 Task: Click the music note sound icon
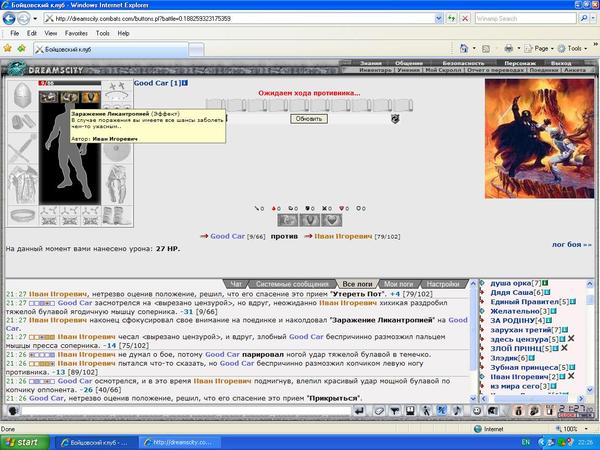[457, 411]
